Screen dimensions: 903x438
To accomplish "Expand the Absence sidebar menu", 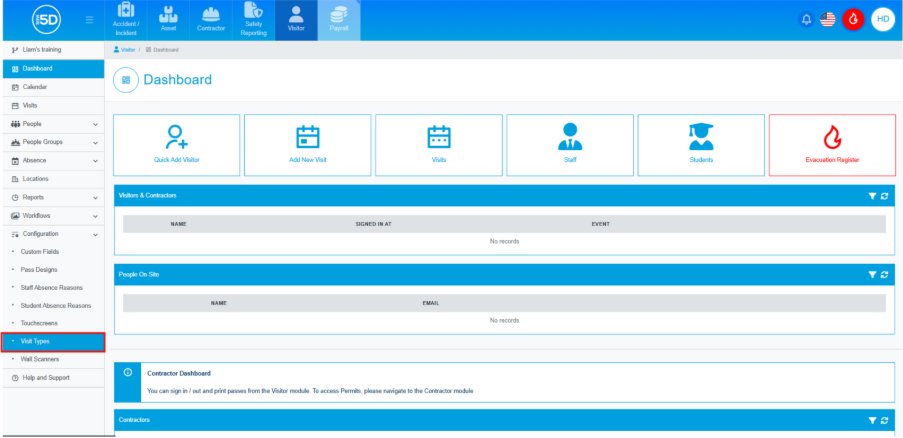I will click(54, 161).
